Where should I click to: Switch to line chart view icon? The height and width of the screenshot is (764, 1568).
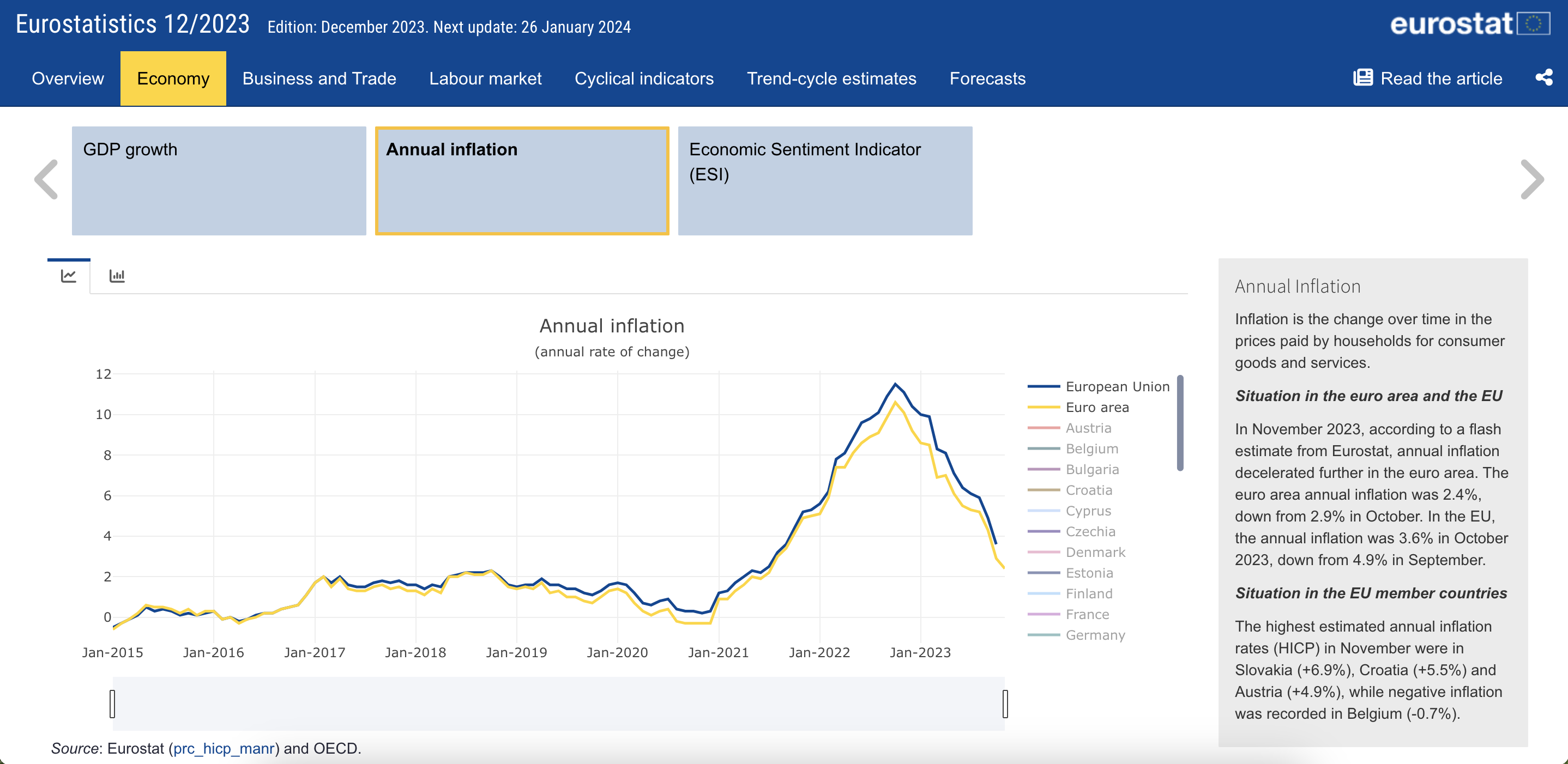pyautogui.click(x=69, y=276)
